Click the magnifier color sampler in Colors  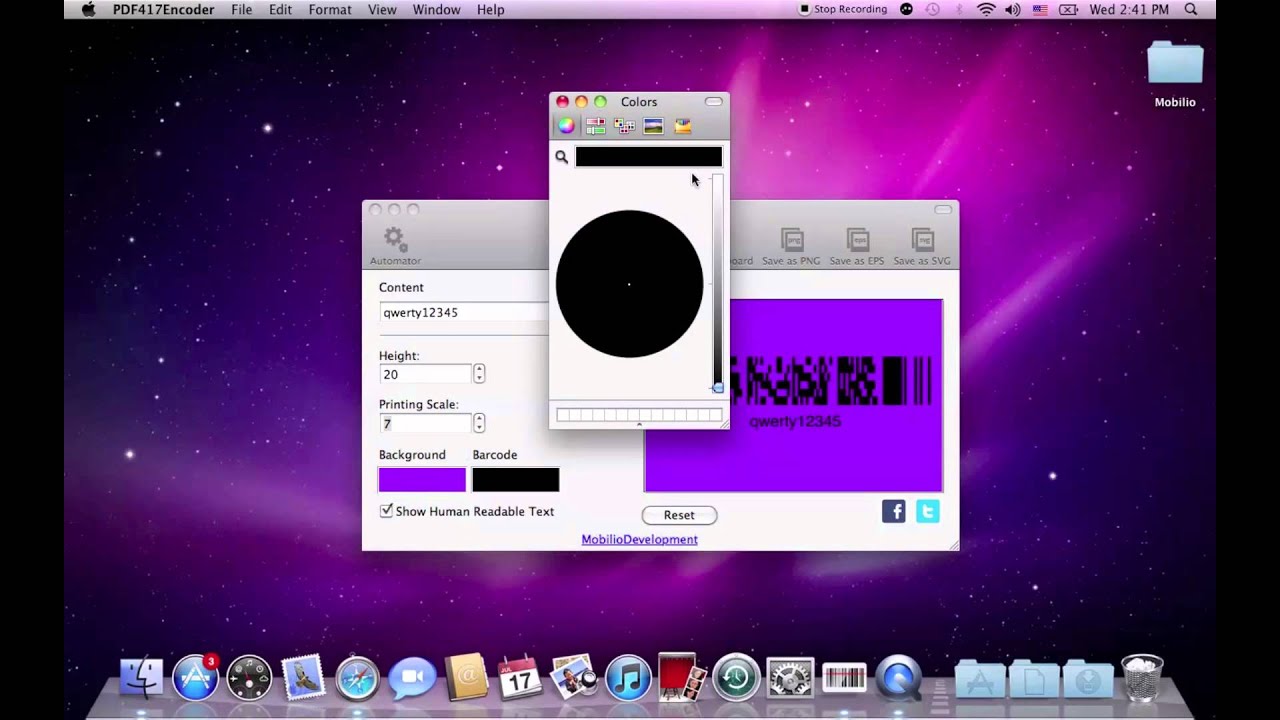(561, 157)
